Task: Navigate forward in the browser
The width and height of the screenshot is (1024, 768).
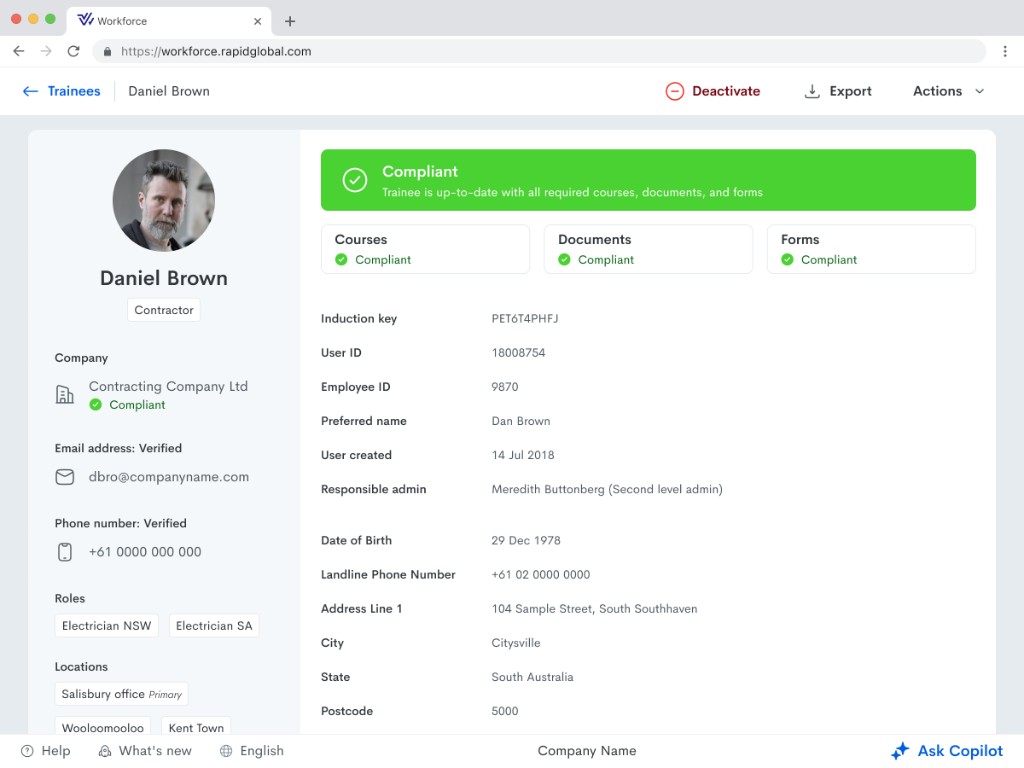Action: click(x=46, y=51)
